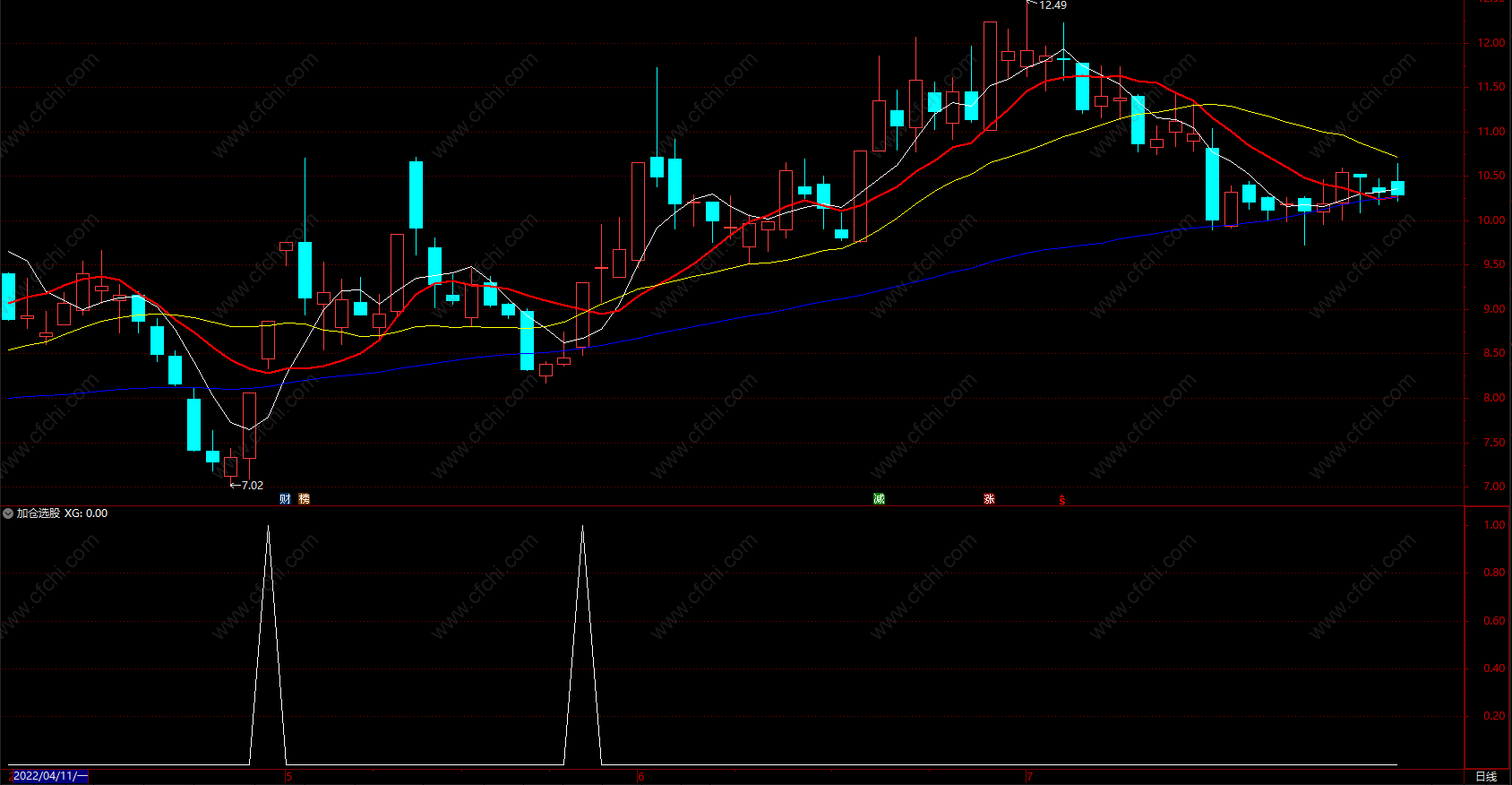The image size is (1512, 785).
Task: Click the 0.20 indicator axis label
Action: (1494, 716)
